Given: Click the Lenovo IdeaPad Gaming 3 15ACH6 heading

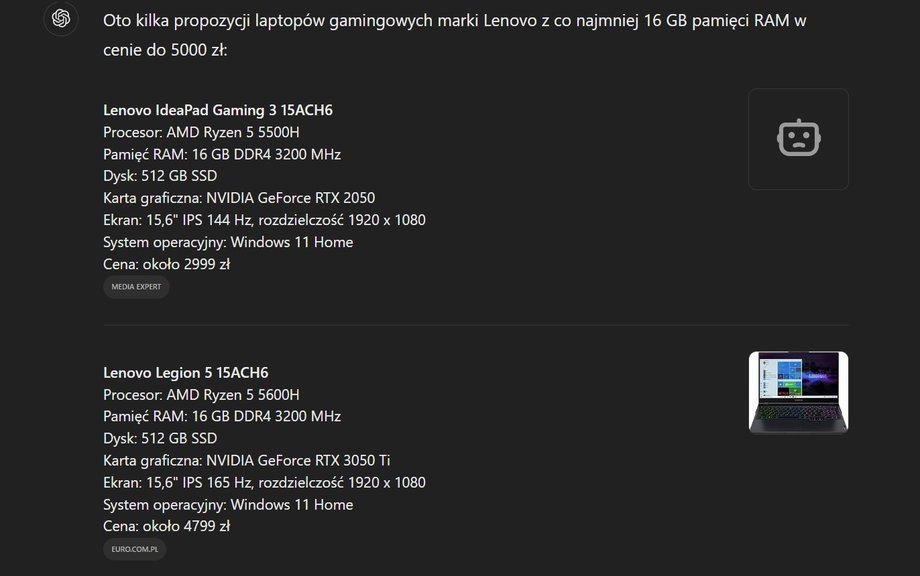Looking at the screenshot, I should pyautogui.click(x=218, y=110).
